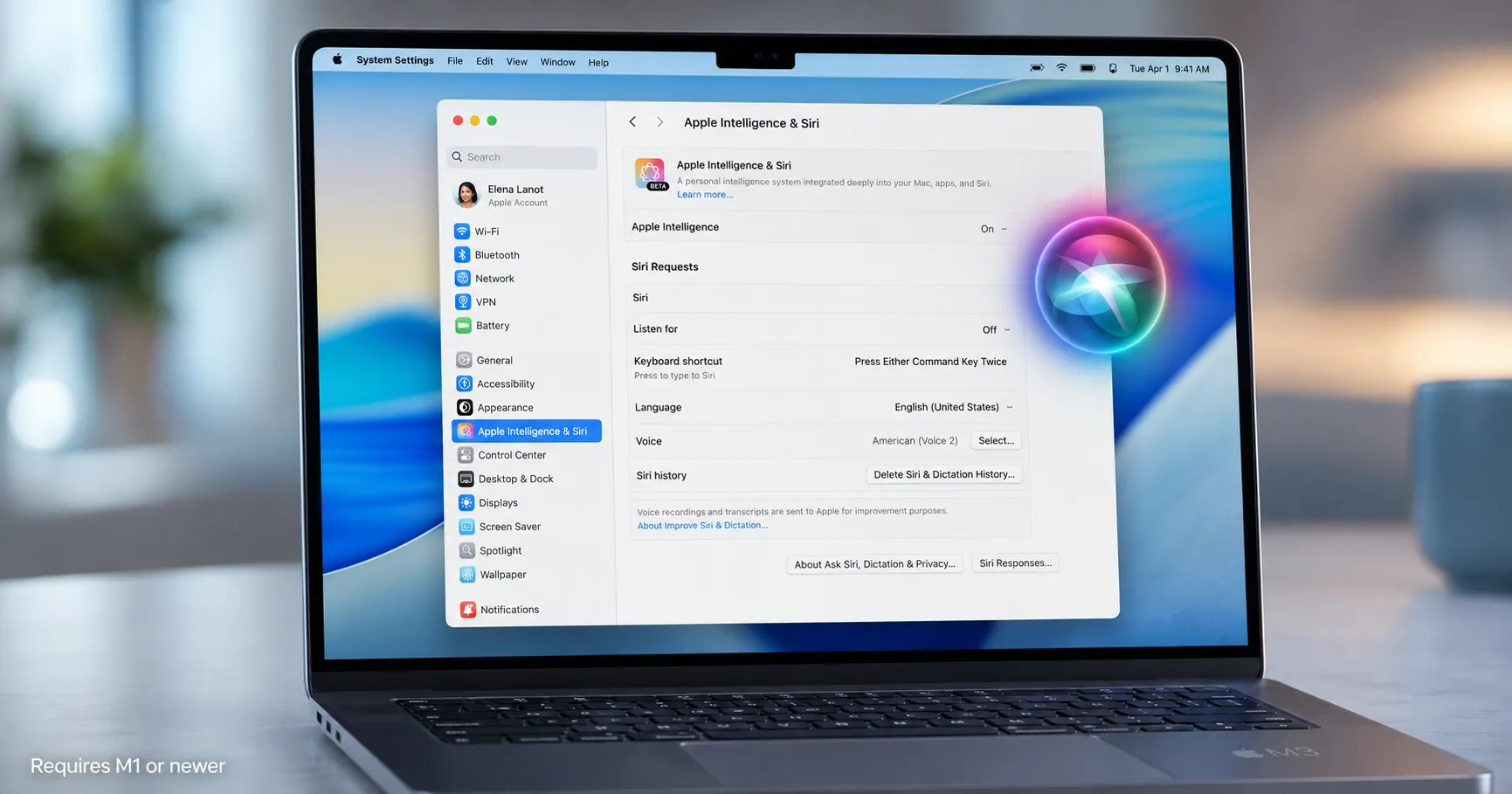Click American (Voice 2) text

915,441
